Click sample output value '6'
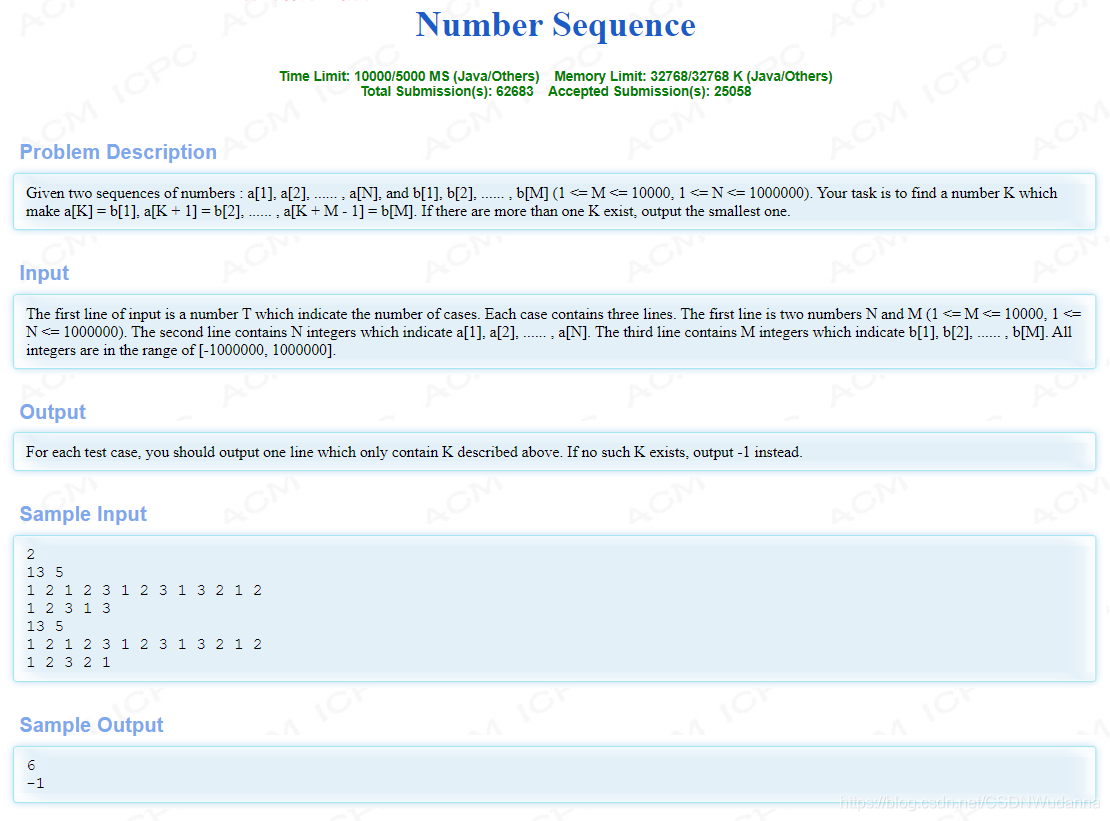 (30, 765)
